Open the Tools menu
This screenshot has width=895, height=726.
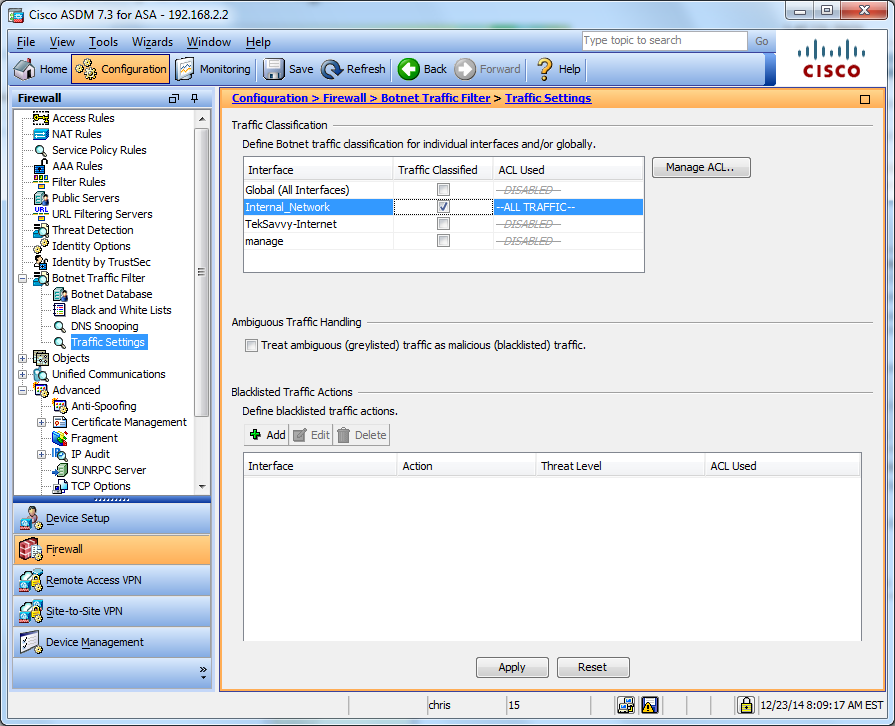tap(103, 42)
